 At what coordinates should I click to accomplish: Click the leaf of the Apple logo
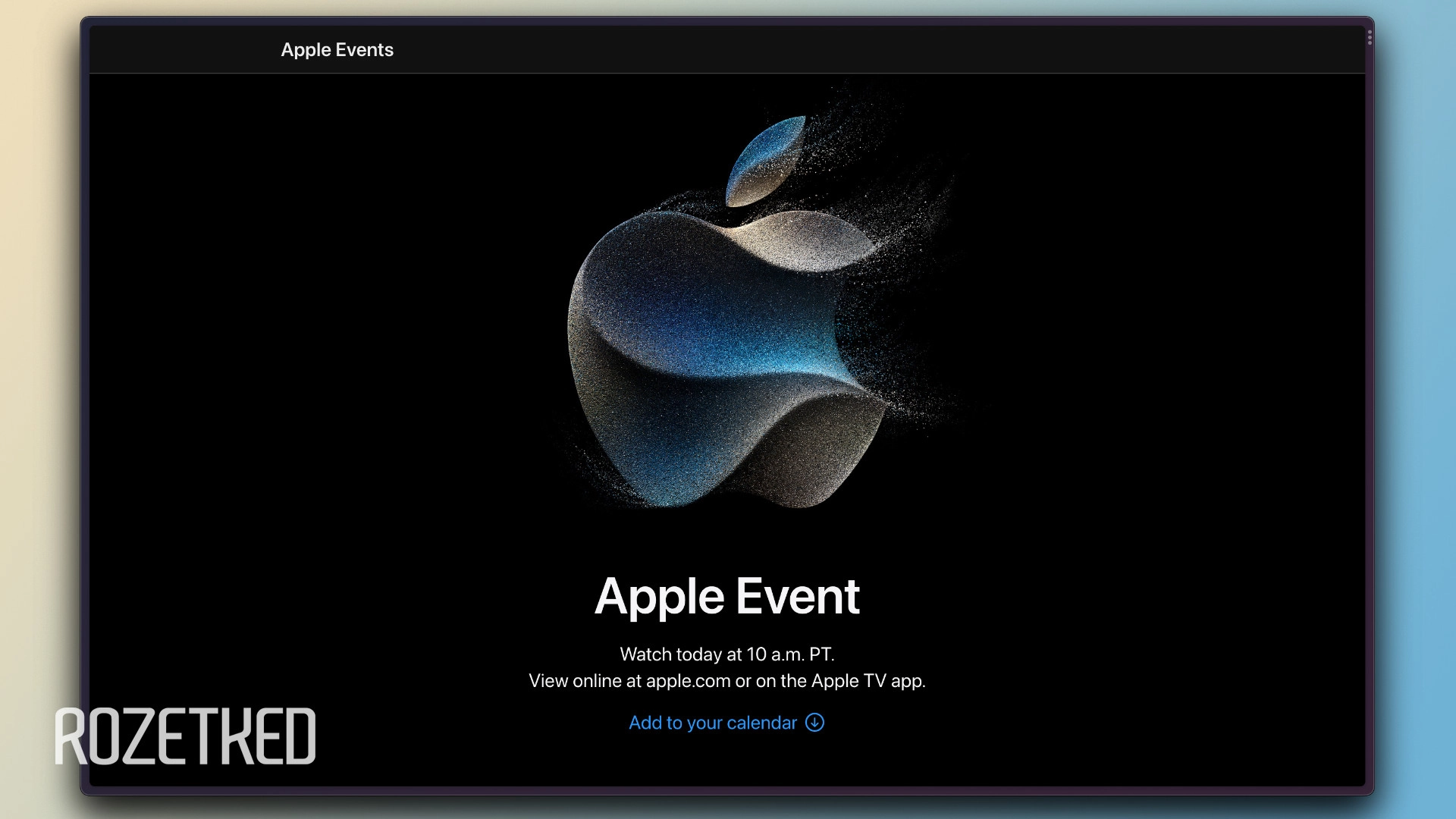tap(766, 161)
